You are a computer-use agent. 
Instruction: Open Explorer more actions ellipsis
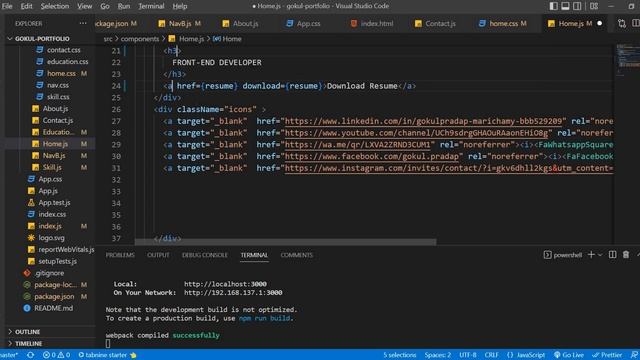pyautogui.click(x=83, y=23)
